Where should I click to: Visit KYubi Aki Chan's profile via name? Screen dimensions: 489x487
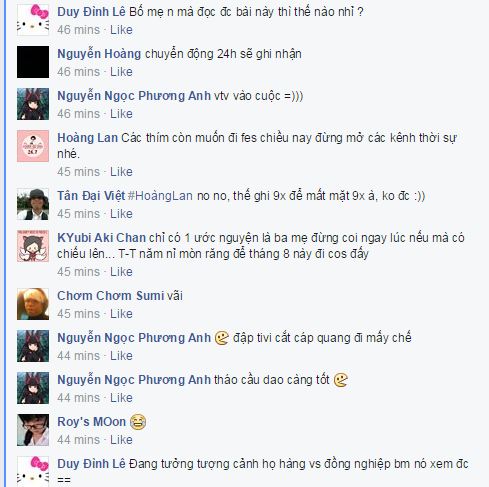pyautogui.click(x=101, y=238)
